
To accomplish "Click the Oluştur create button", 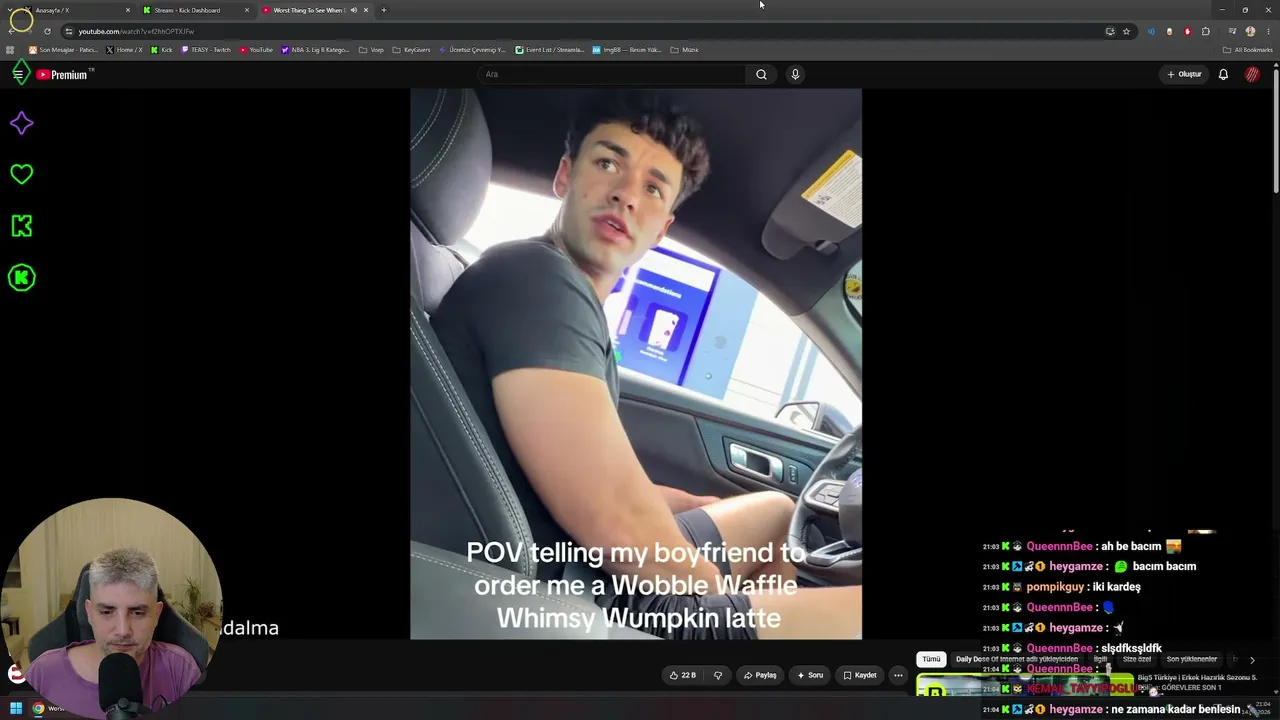I will pos(1184,74).
